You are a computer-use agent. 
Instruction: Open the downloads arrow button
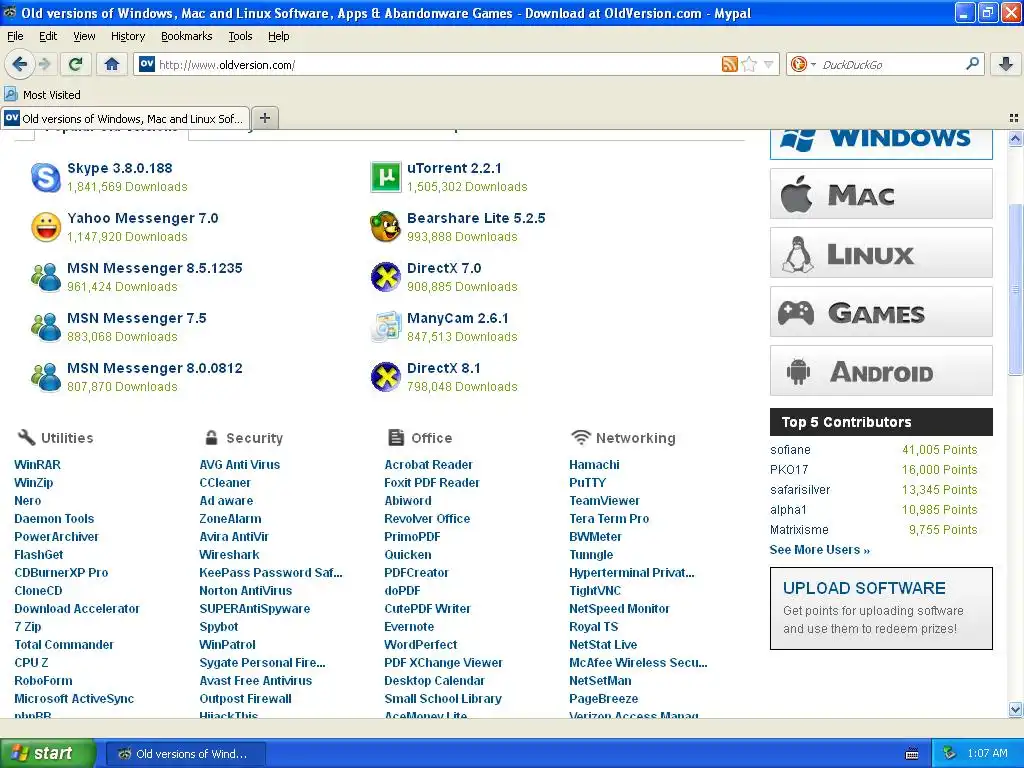coord(1006,64)
